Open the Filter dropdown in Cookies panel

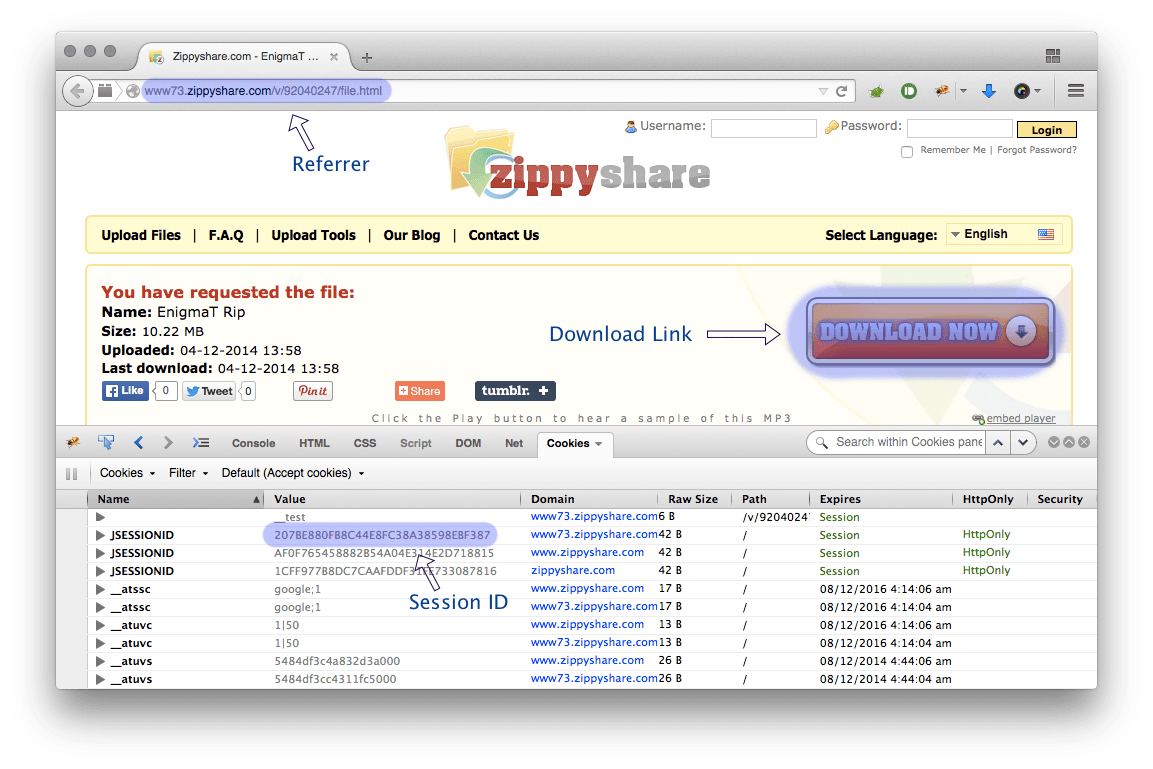(188, 473)
